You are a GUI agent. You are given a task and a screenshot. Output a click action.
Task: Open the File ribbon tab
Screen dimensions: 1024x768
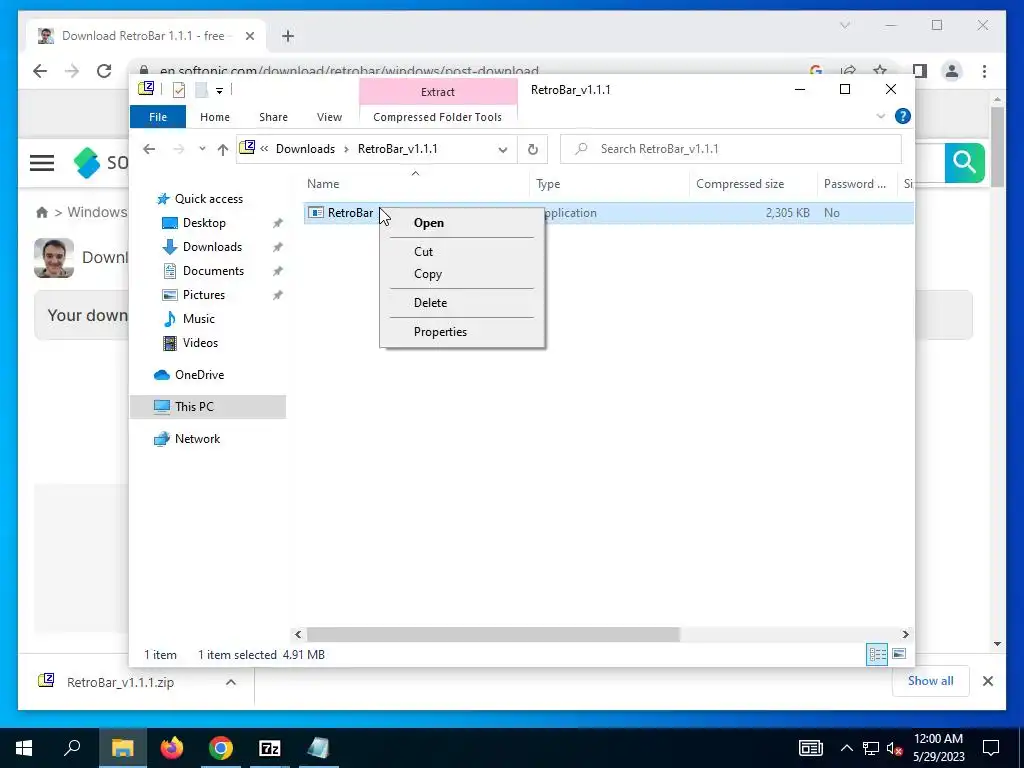coord(158,117)
